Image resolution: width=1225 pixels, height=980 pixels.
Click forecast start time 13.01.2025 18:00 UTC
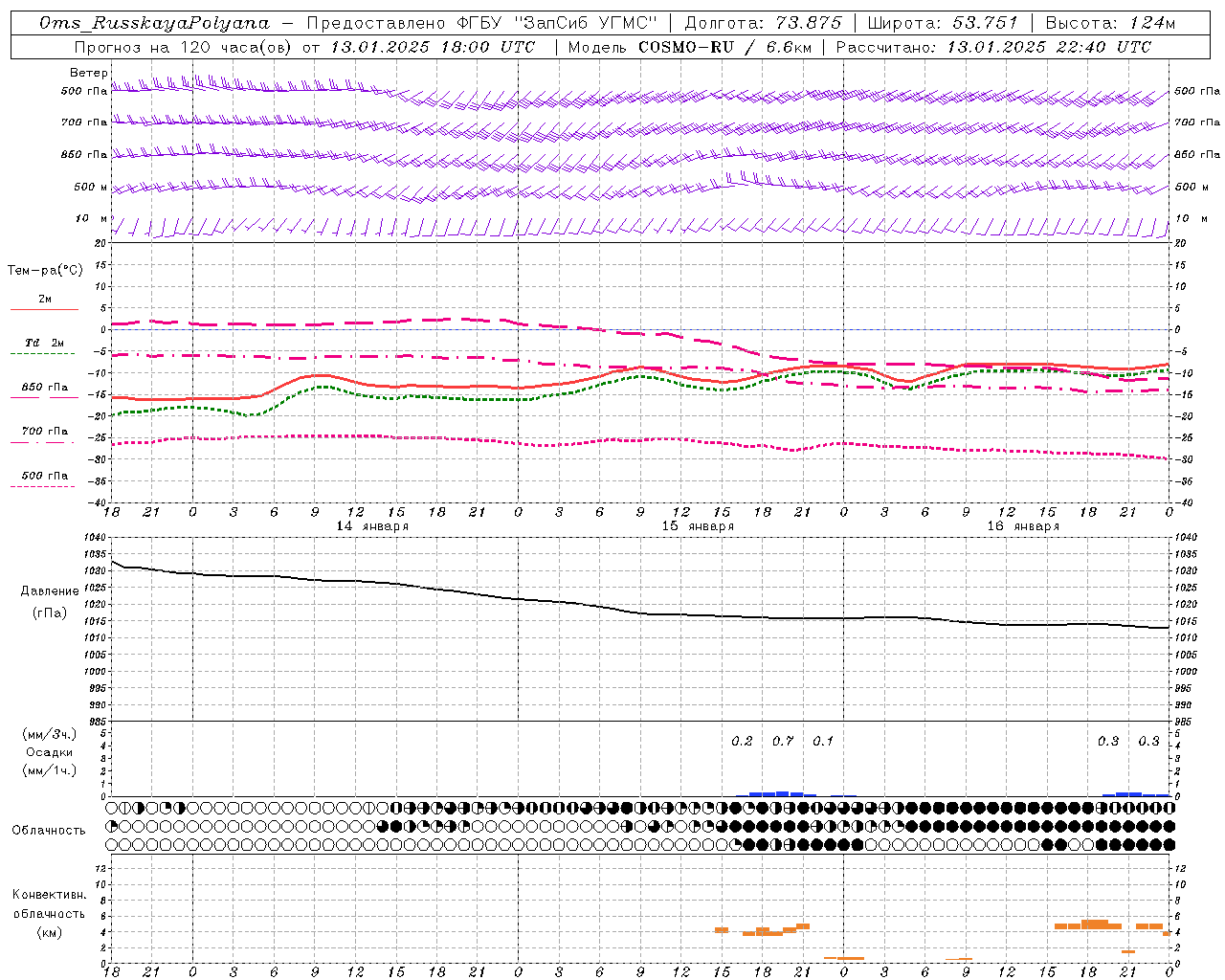[433, 47]
